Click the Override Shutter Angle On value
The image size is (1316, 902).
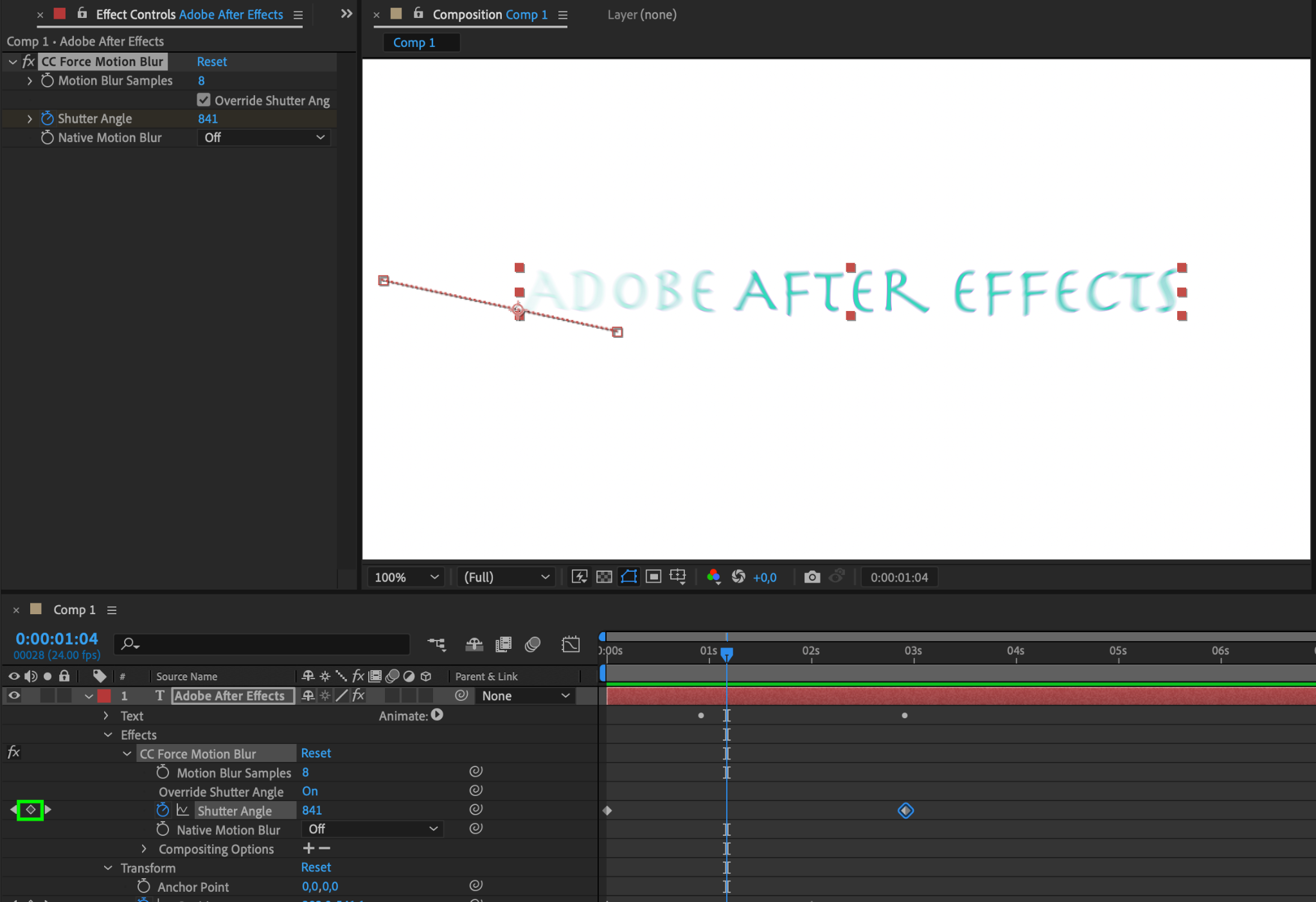click(x=310, y=791)
